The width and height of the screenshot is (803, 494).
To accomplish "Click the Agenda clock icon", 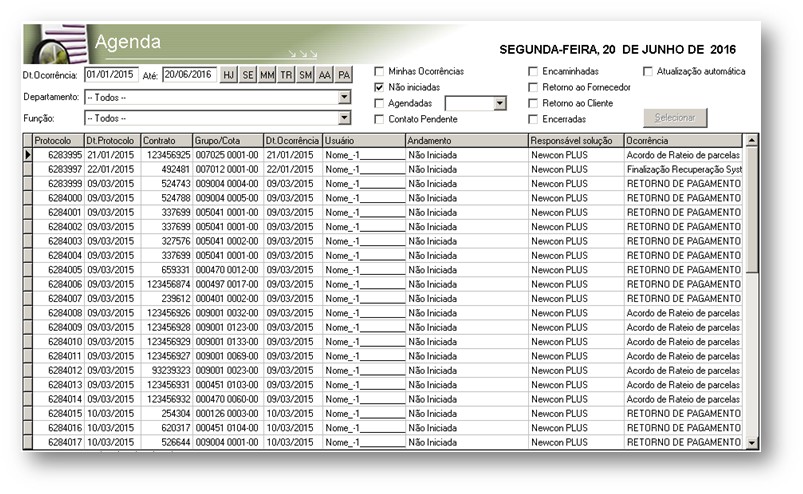I will [55, 46].
